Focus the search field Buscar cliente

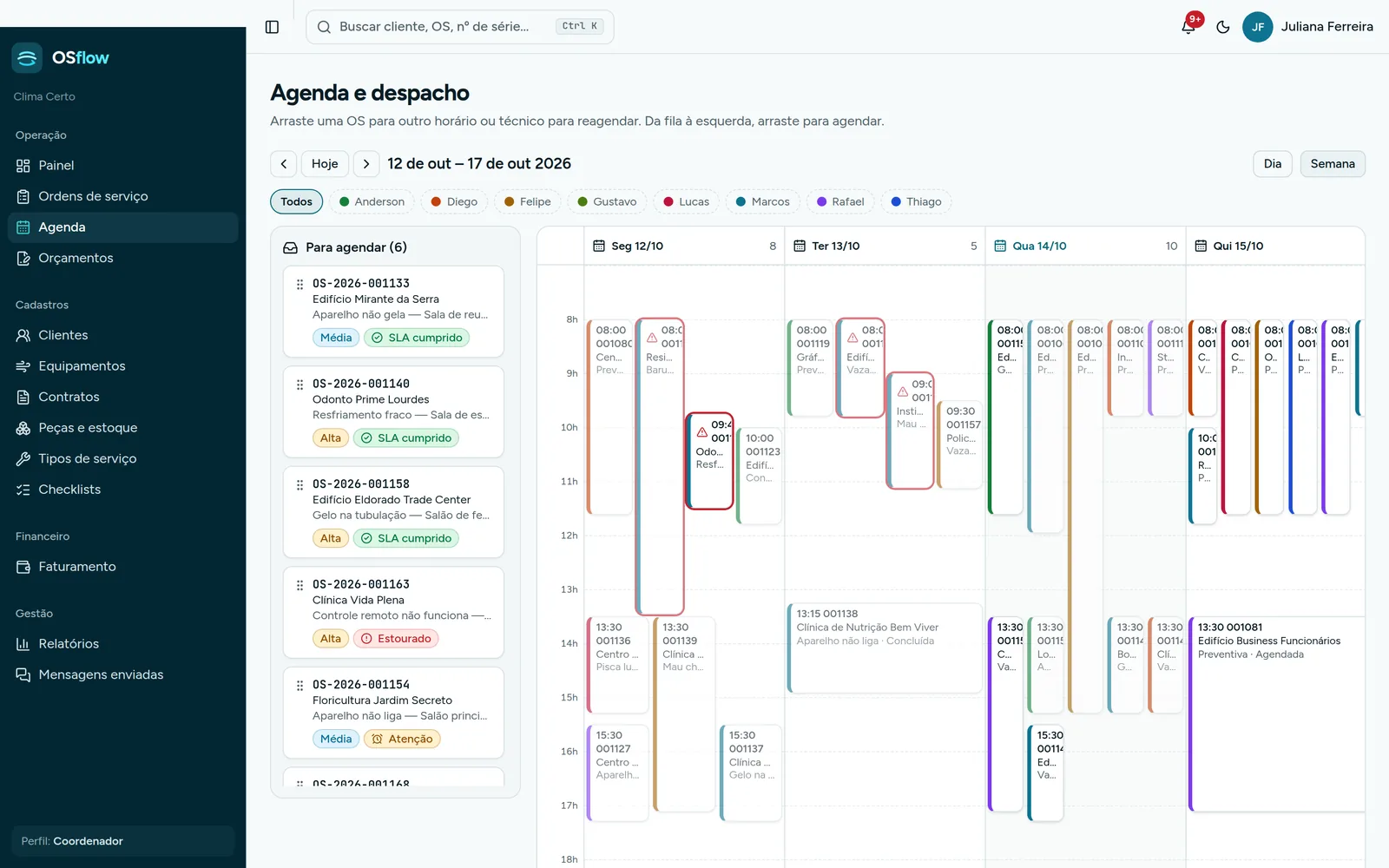[x=460, y=27]
